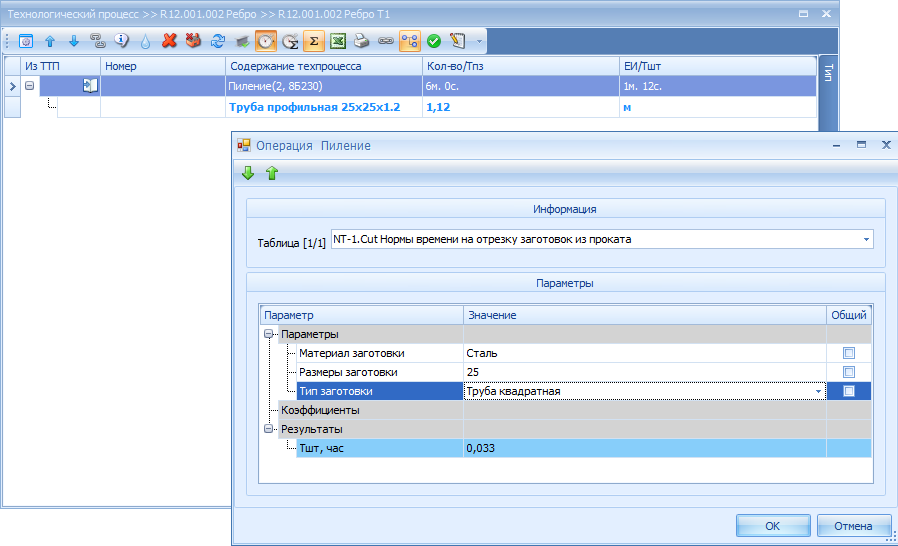This screenshot has height=546, width=898.
Task: Open the Таблица [1/1] combo box dropdown
Action: (866, 239)
